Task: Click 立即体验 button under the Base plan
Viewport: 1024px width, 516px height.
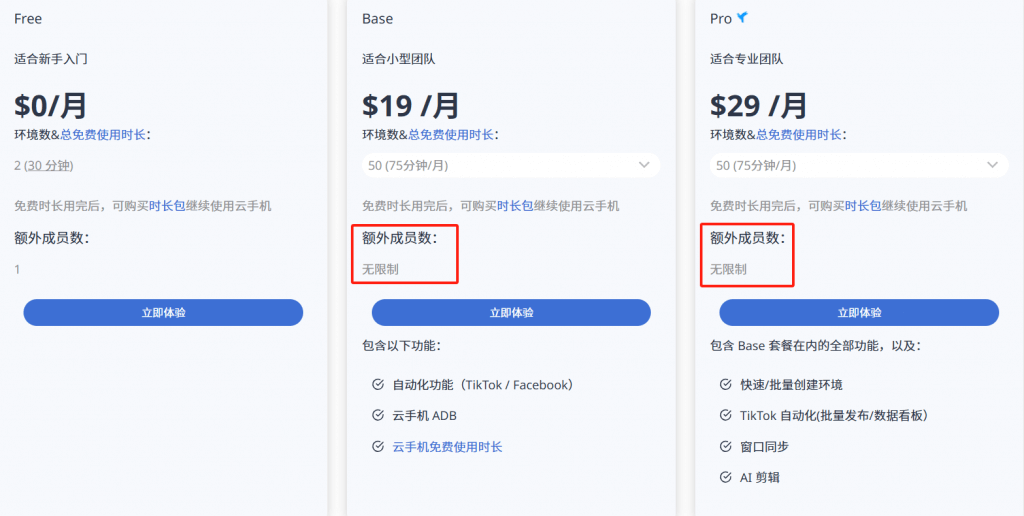Action: click(511, 312)
